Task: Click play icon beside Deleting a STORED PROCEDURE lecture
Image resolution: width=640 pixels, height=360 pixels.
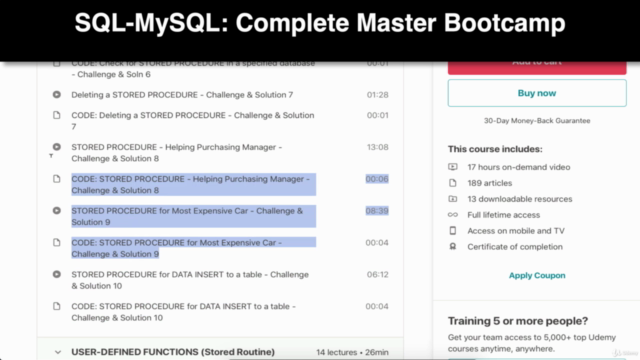Action: 57,95
